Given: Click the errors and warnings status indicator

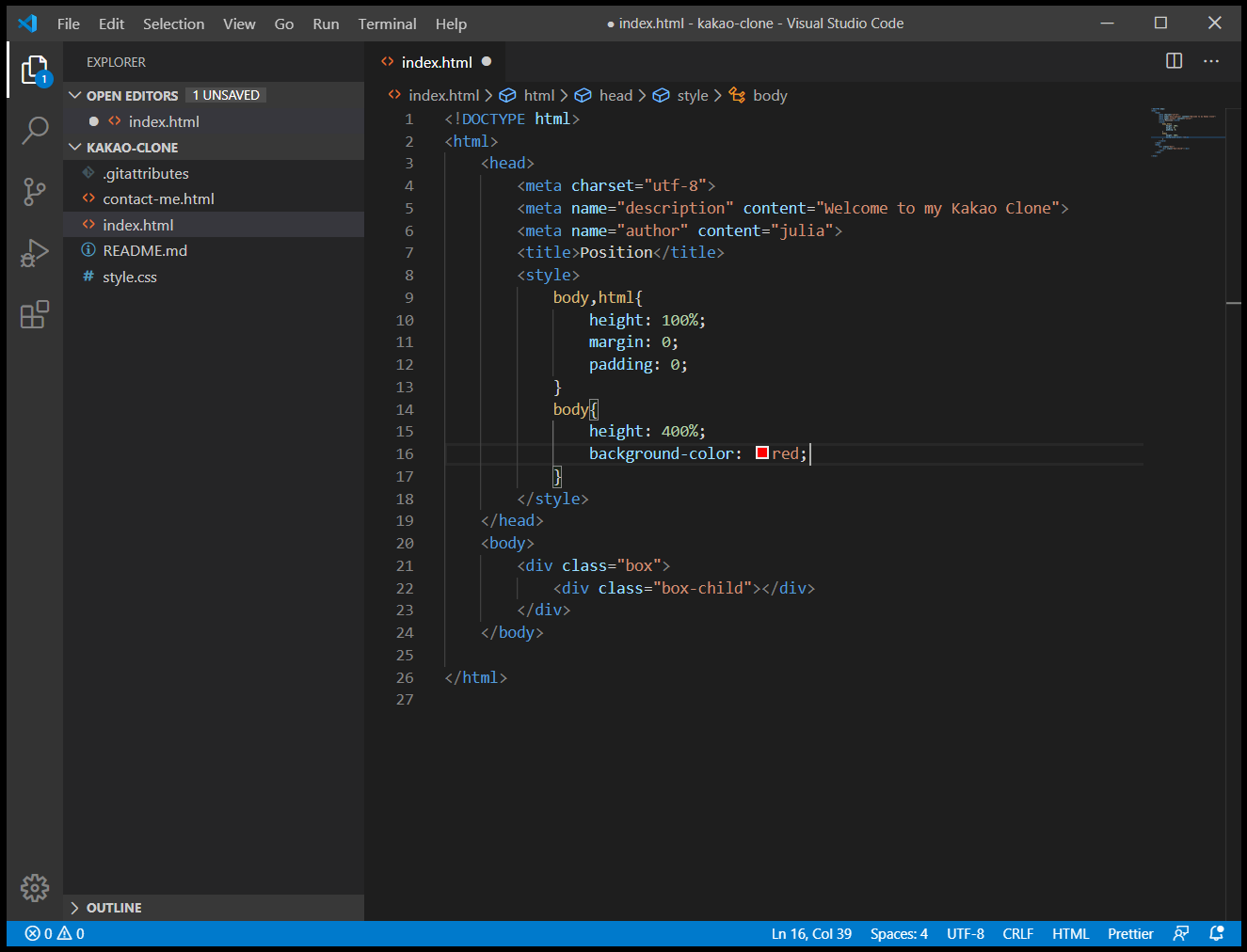Looking at the screenshot, I should (x=55, y=933).
